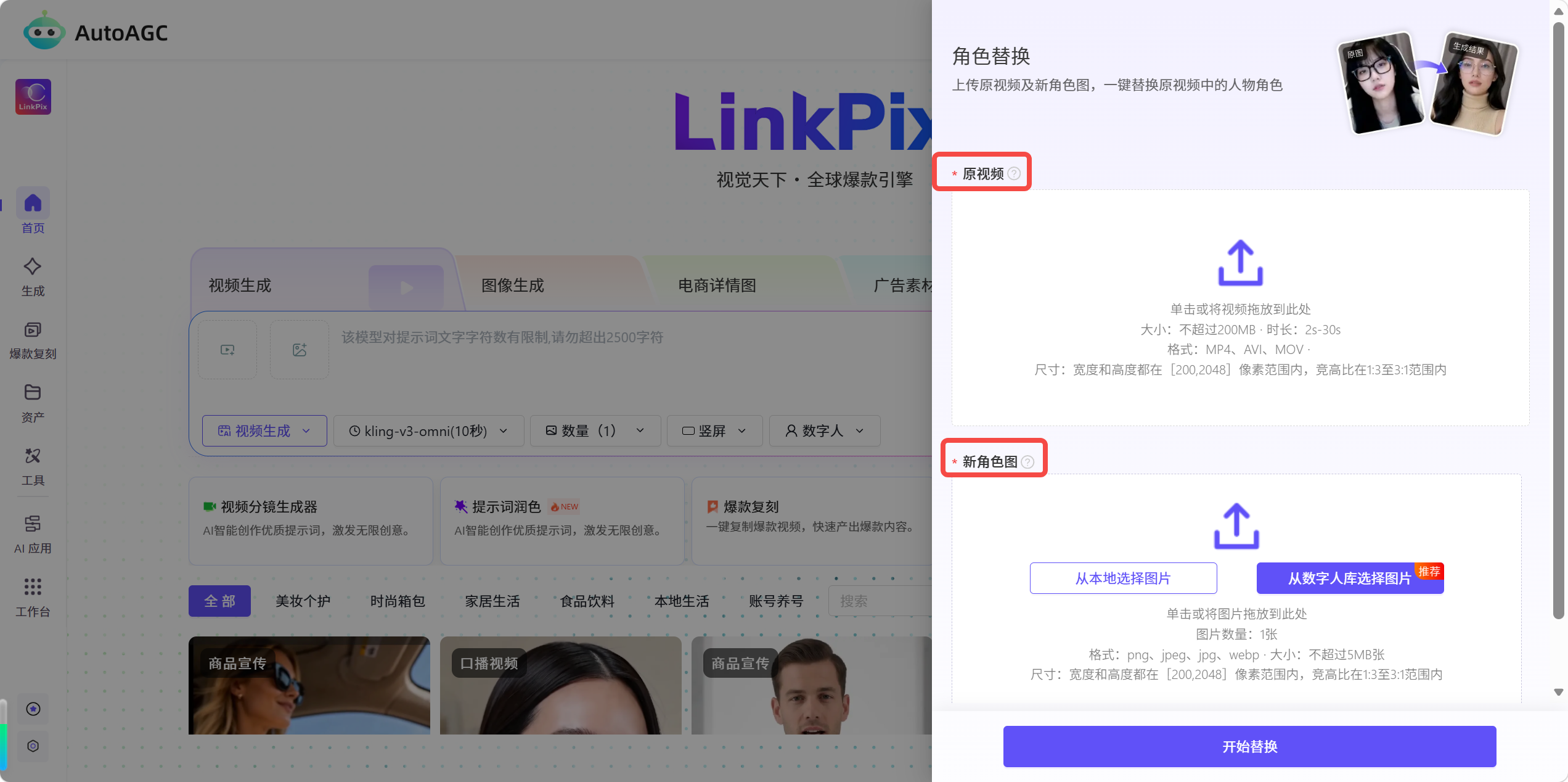The height and width of the screenshot is (782, 1568).
Task: Click scrollbar up arrow in panel
Action: coord(1559,11)
